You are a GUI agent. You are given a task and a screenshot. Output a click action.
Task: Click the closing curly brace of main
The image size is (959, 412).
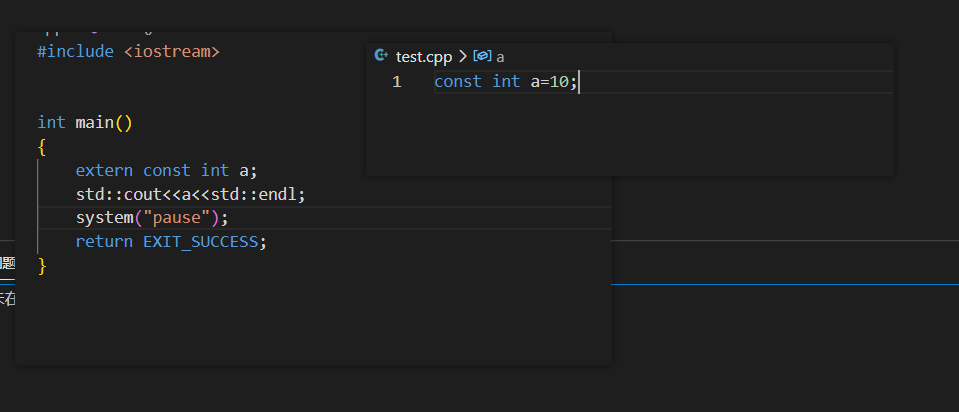(x=42, y=265)
